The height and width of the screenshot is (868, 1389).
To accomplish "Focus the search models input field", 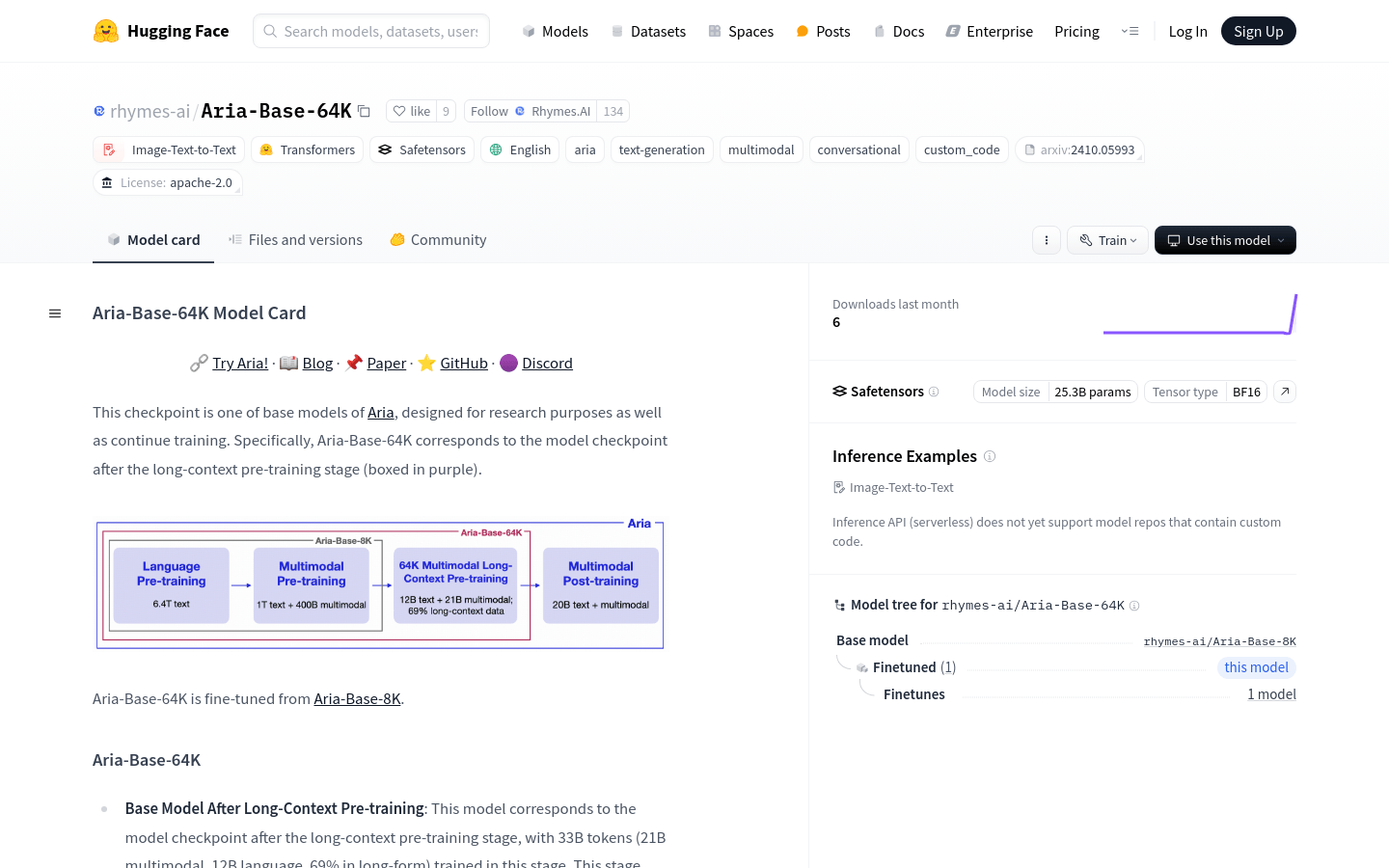I will tap(380, 31).
